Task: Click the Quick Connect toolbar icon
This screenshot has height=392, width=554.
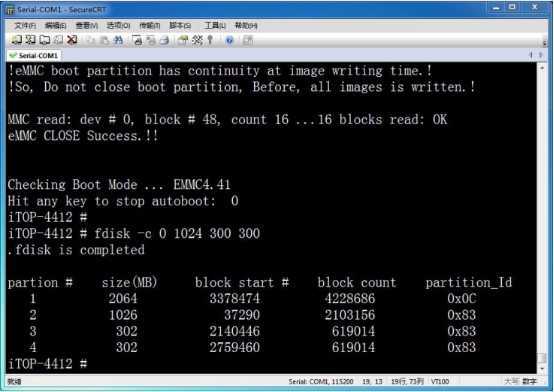Action: [30, 40]
